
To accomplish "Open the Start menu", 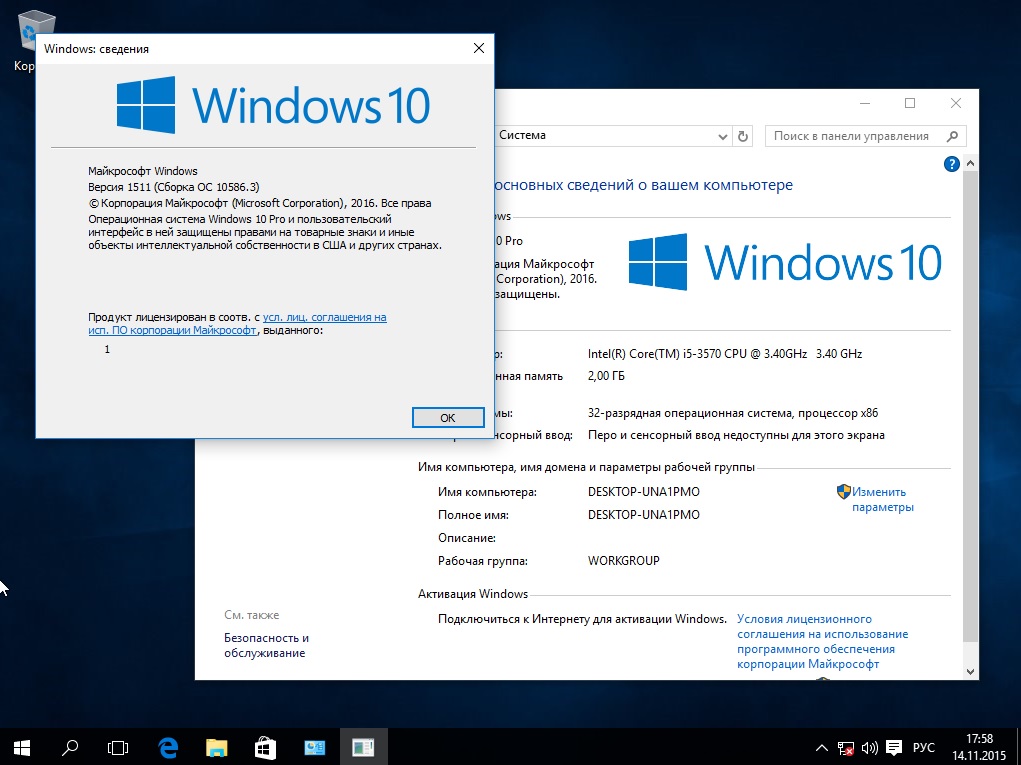I will click(21, 747).
